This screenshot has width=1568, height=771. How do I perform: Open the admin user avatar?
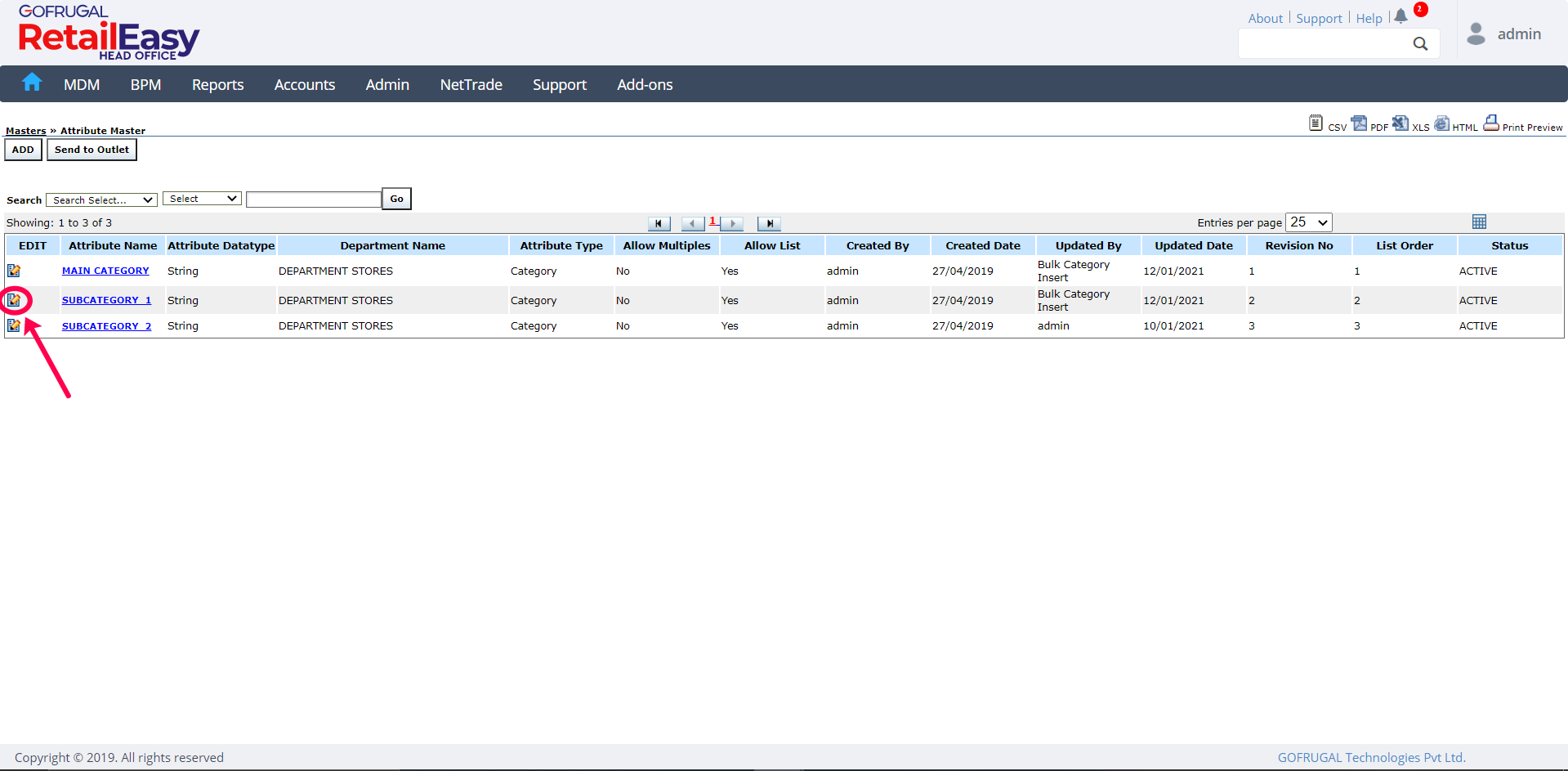[x=1476, y=34]
